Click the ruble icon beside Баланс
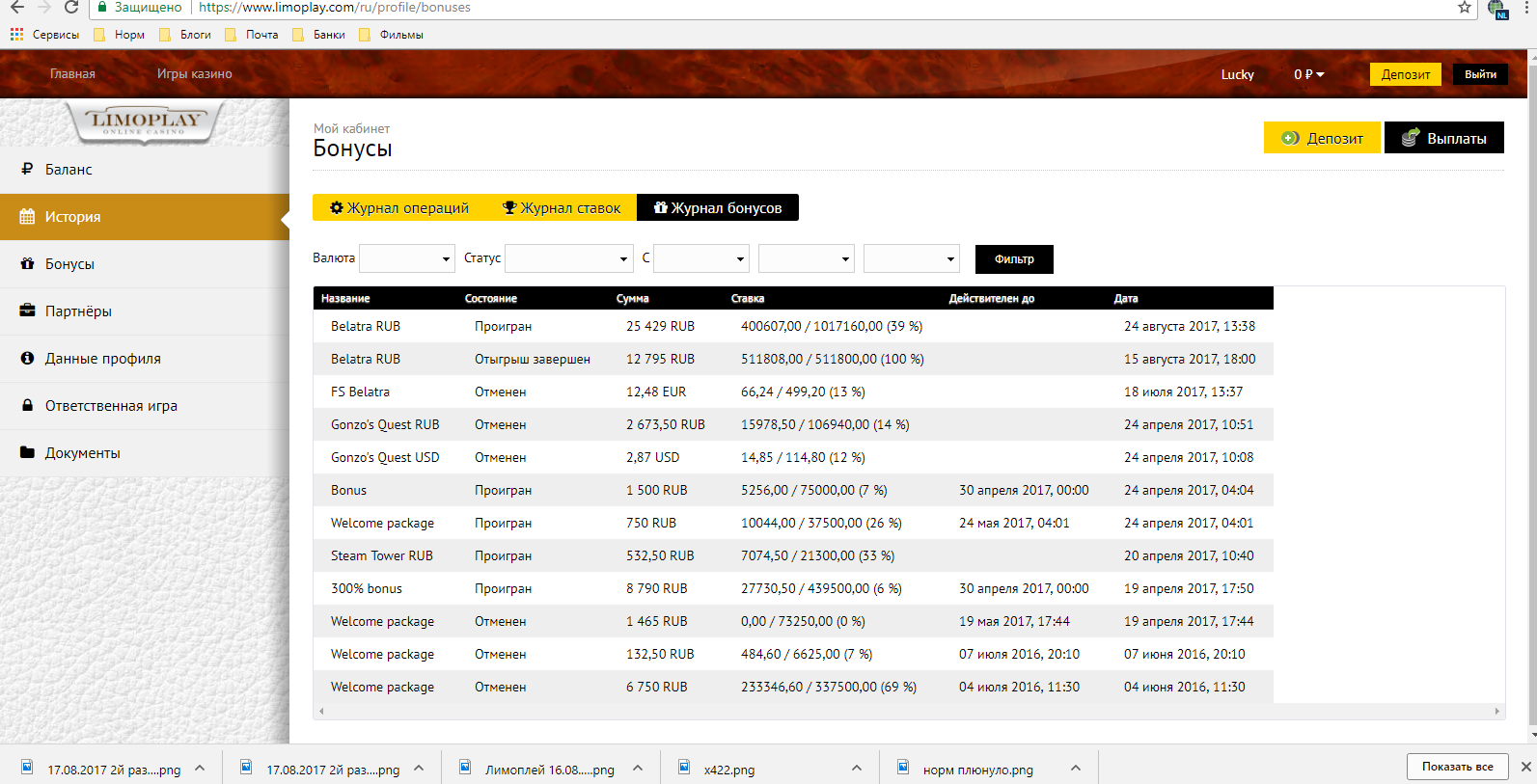The image size is (1537, 784). tap(27, 169)
